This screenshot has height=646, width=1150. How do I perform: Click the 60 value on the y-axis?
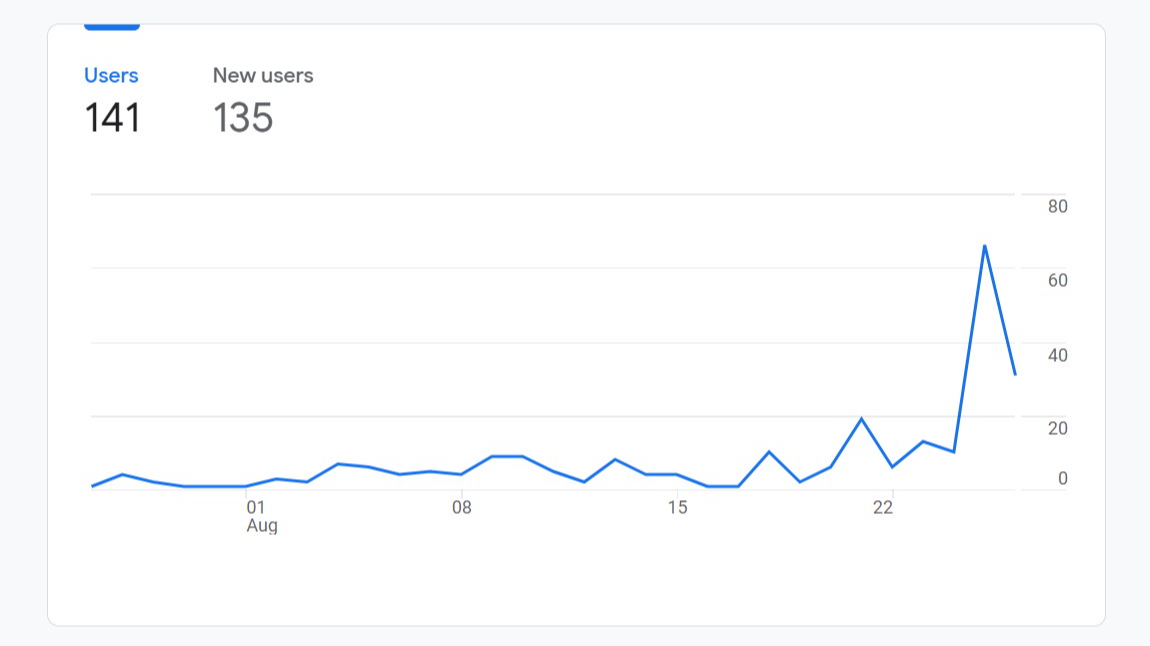pos(1058,280)
